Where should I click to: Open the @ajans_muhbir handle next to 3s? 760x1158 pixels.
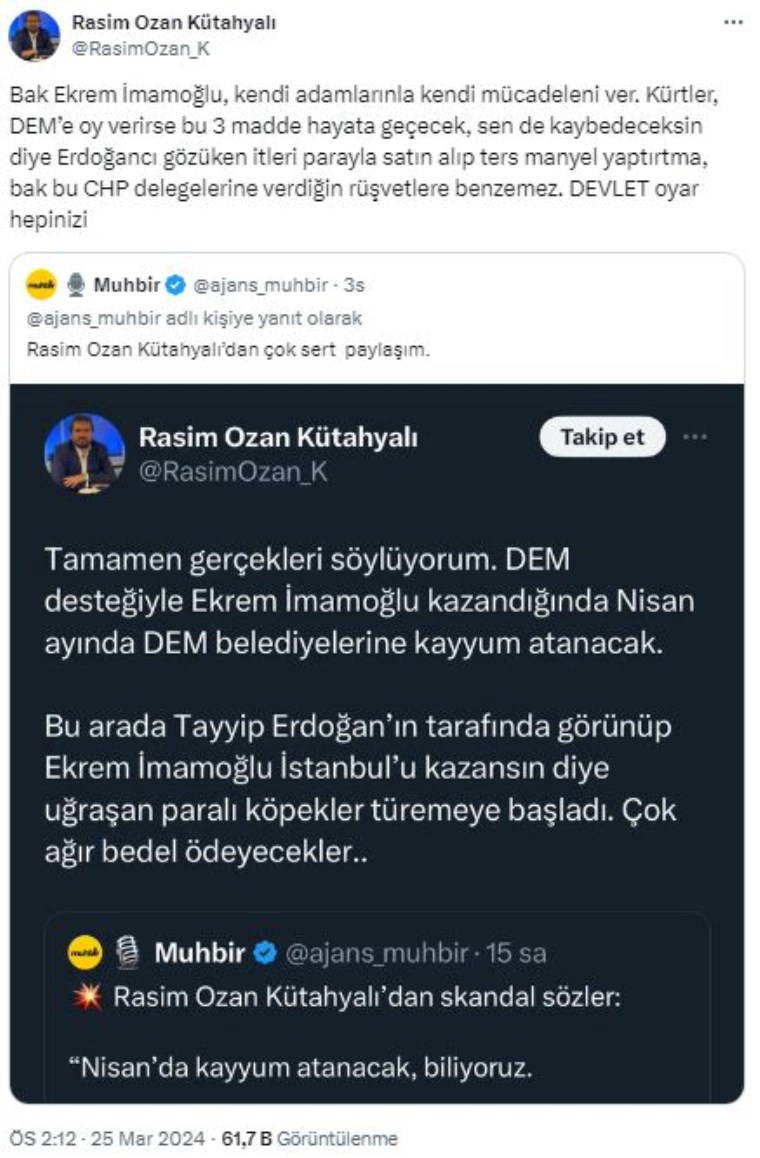pos(262,286)
